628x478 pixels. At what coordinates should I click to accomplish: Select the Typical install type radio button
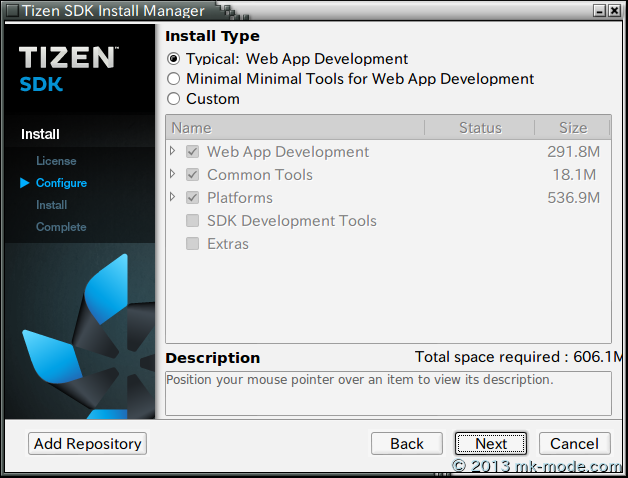click(x=174, y=59)
